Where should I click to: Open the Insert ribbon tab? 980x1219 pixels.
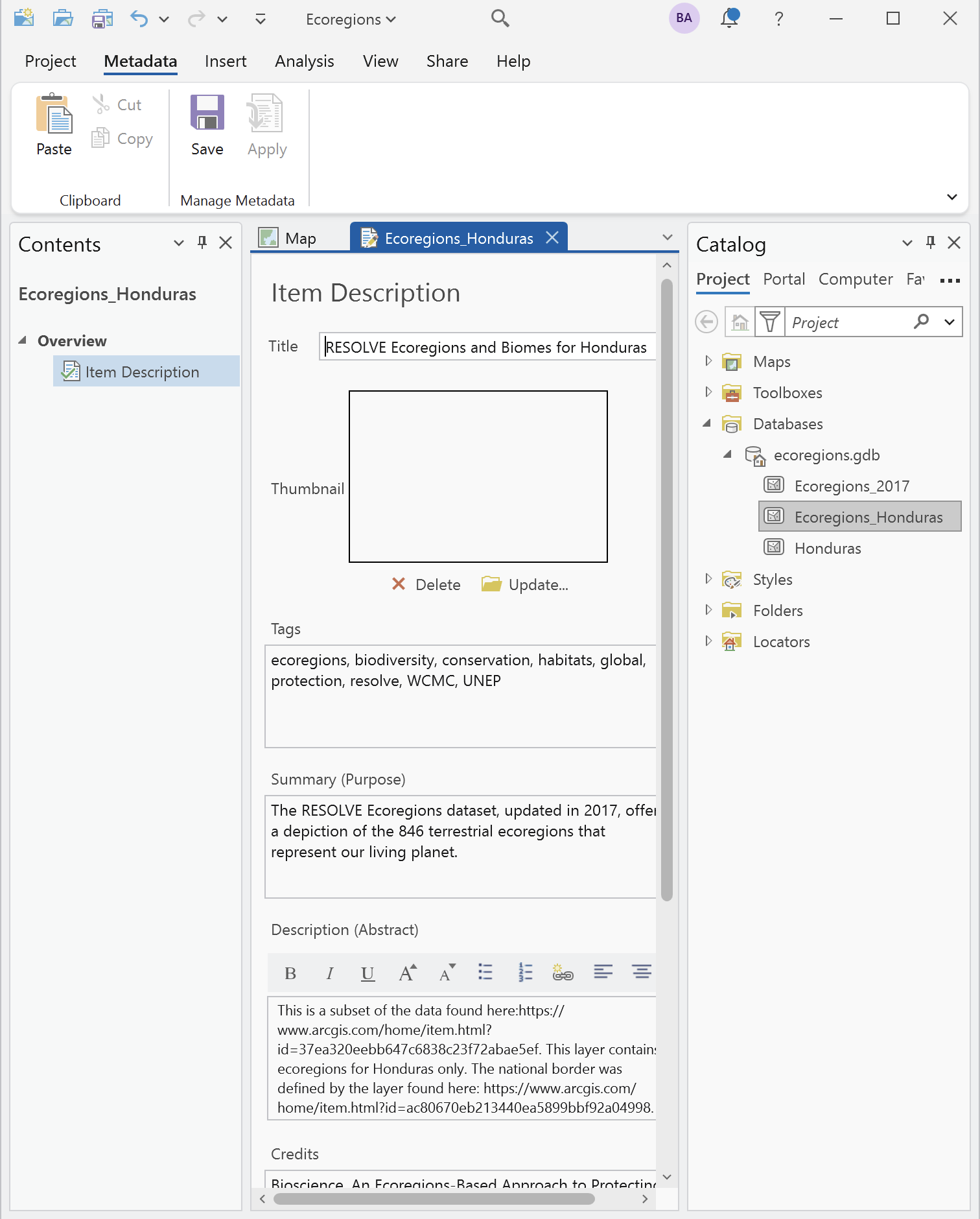tap(226, 62)
